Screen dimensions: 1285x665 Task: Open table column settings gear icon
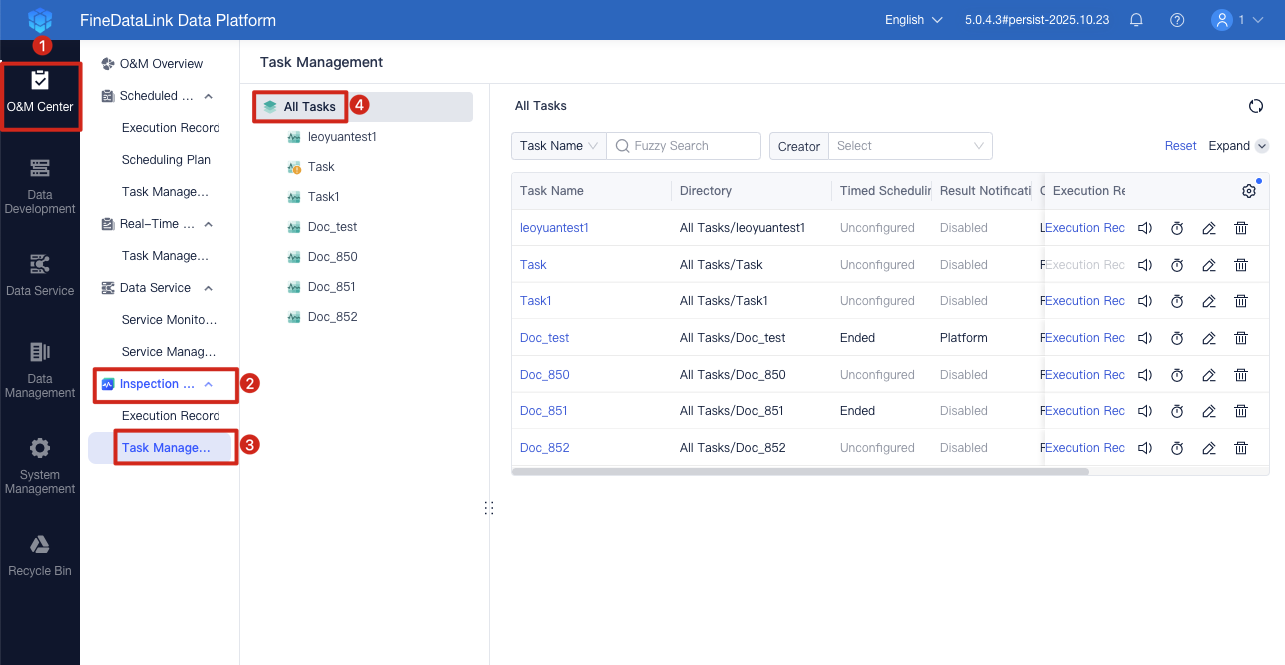tap(1249, 191)
